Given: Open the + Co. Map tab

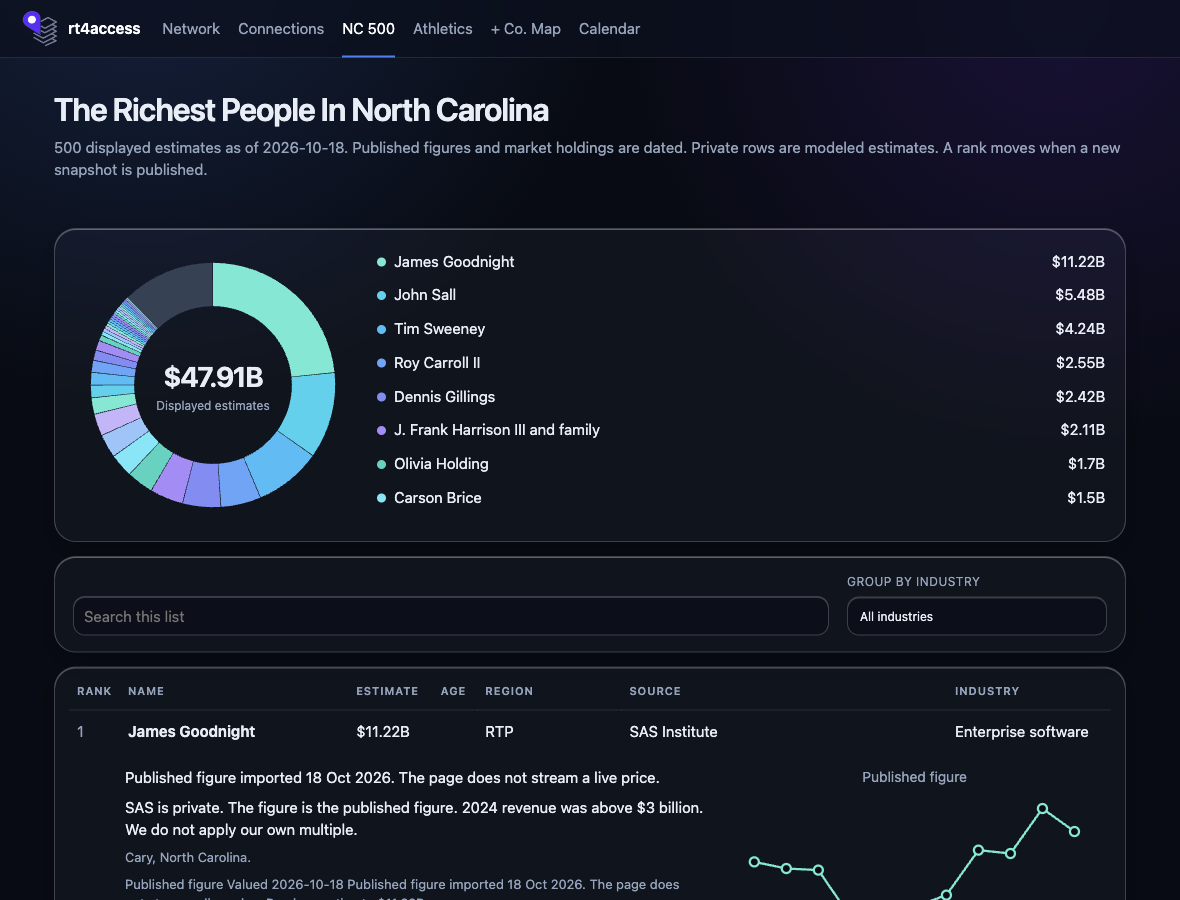Looking at the screenshot, I should click(525, 29).
